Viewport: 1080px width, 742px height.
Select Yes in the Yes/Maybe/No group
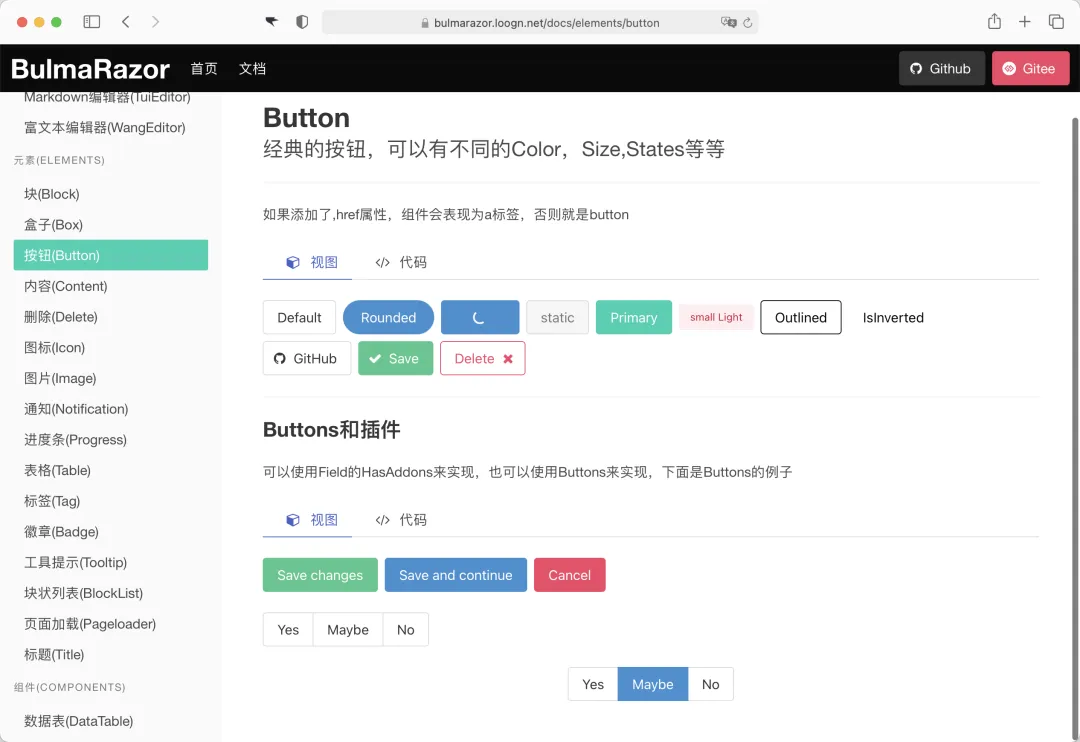coord(288,629)
